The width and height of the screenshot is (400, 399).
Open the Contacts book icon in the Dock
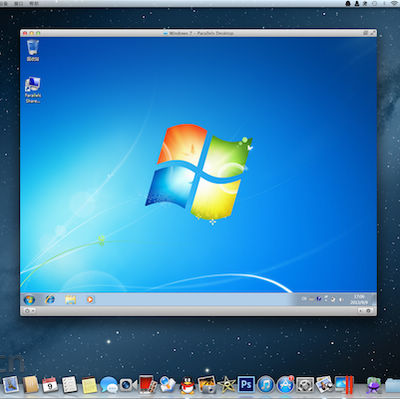31,385
